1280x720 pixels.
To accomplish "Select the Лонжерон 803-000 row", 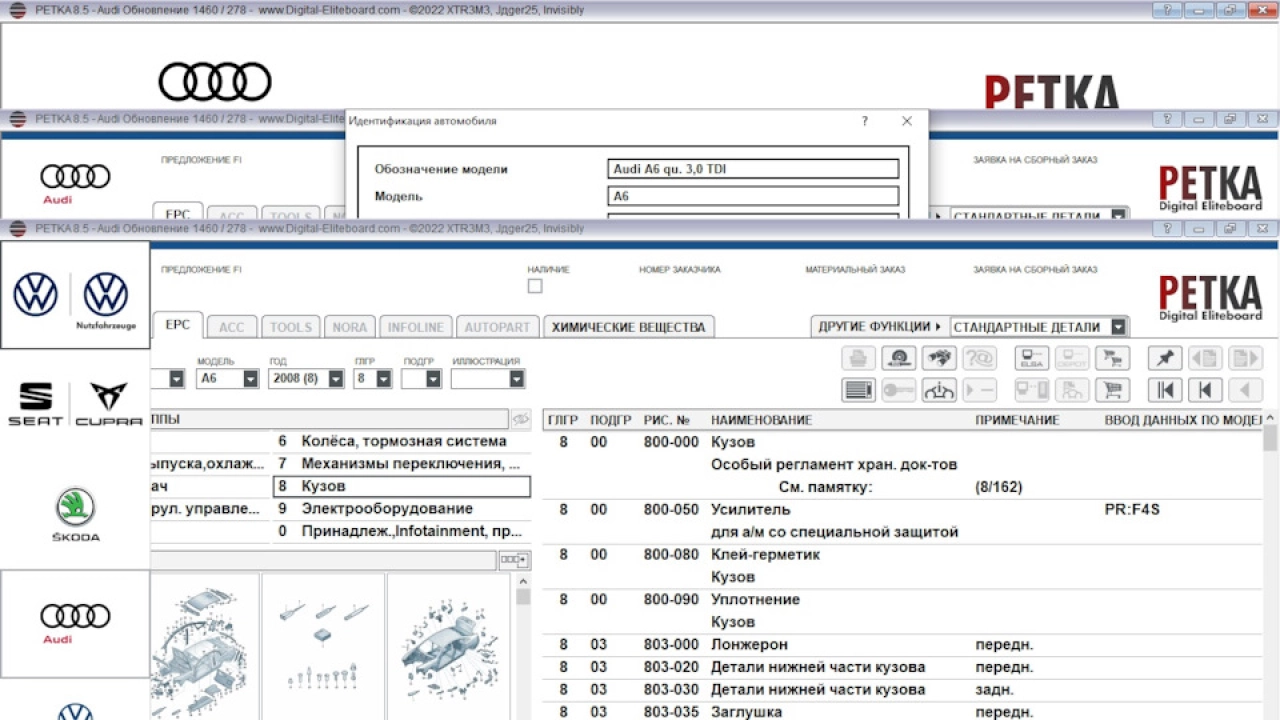I will click(903, 645).
